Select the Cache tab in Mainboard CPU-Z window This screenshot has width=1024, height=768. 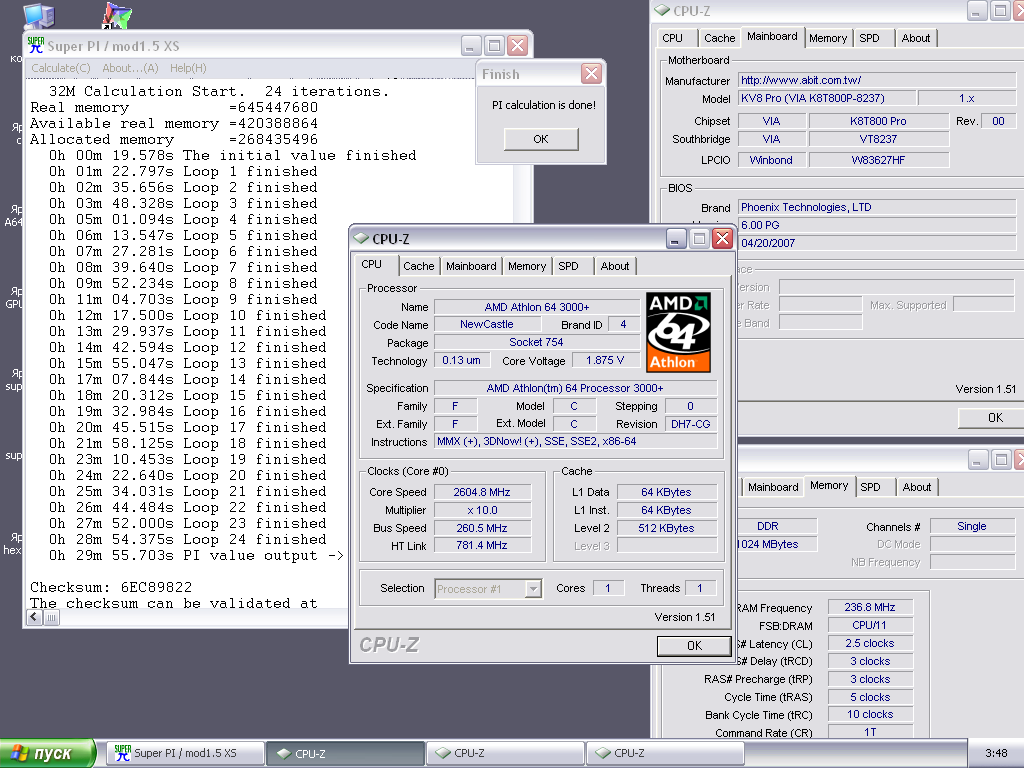[x=720, y=39]
